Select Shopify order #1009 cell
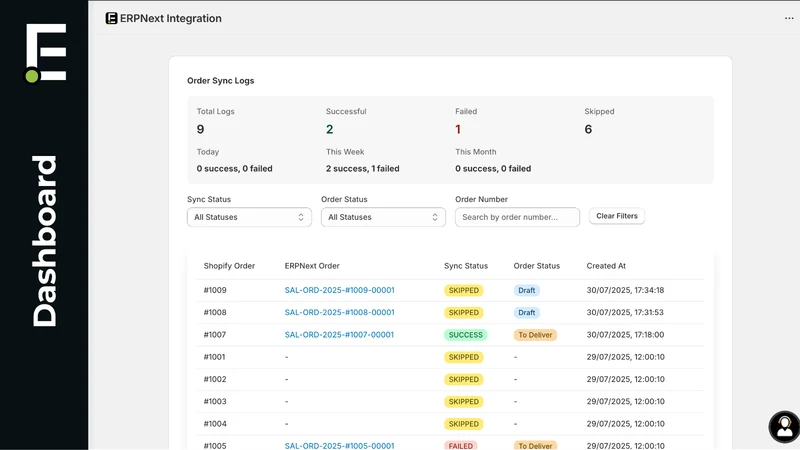Screen dimensions: 800x450 pyautogui.click(x=215, y=290)
